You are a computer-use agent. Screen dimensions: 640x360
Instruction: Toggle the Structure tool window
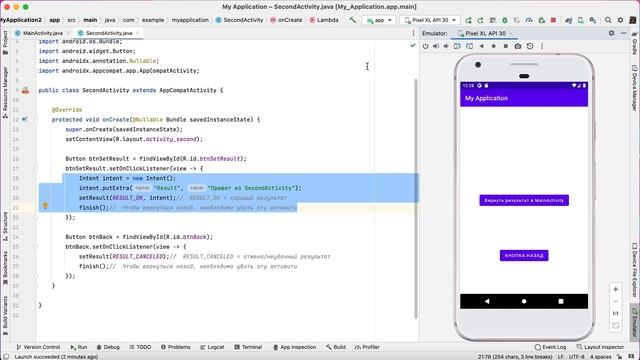(5, 226)
